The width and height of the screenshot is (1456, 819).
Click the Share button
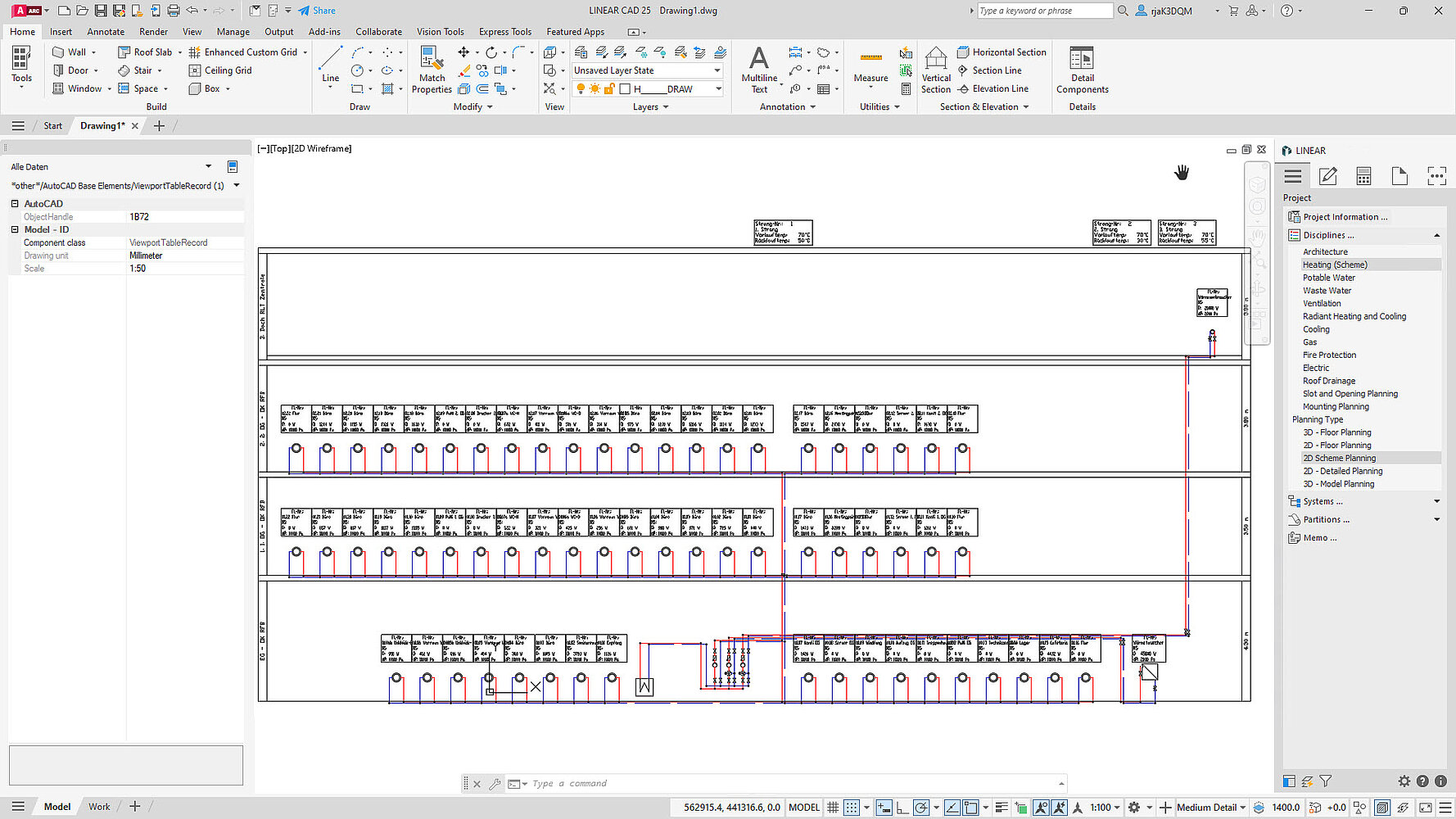pos(317,11)
